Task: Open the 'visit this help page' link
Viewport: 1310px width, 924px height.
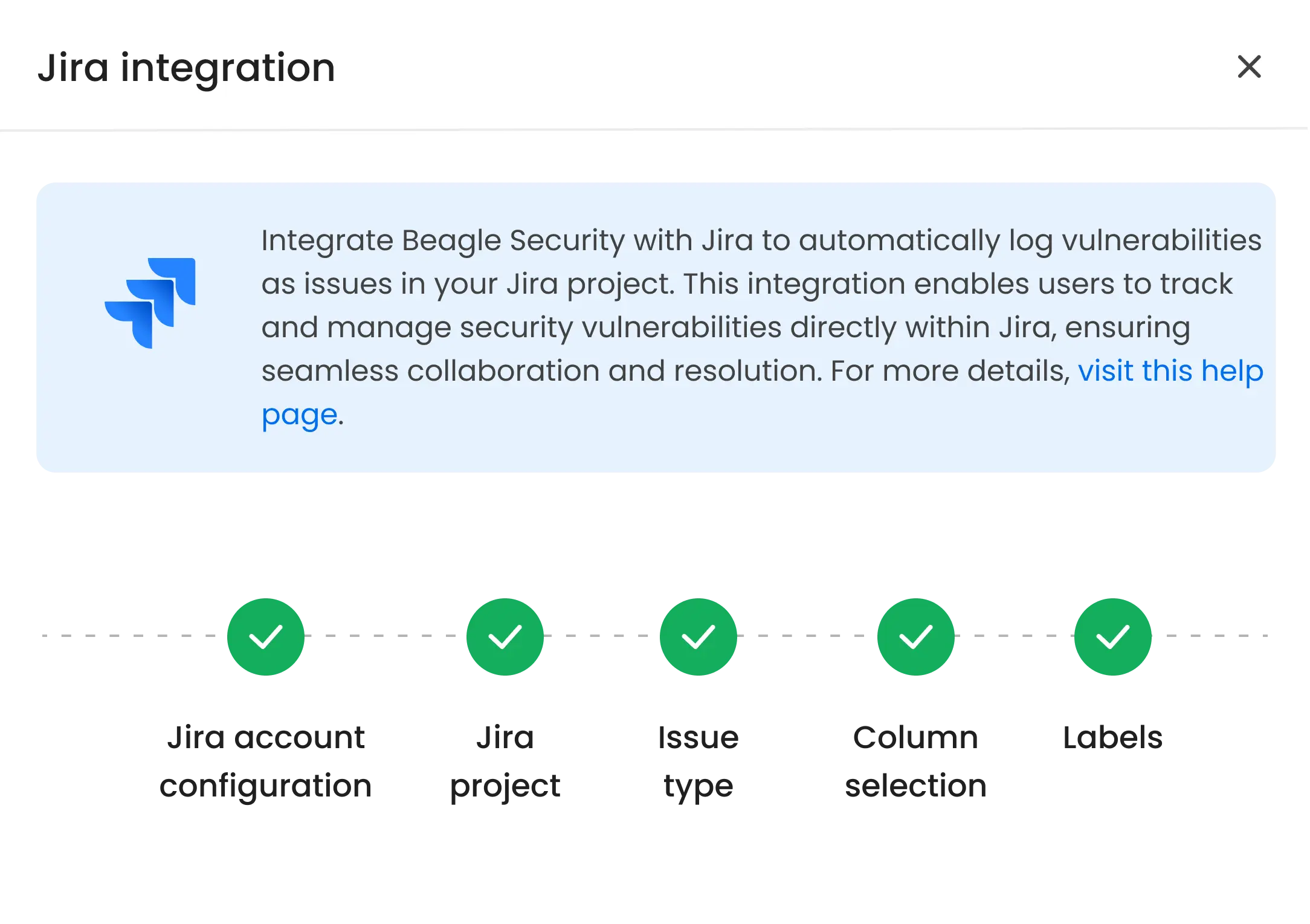Action: tap(1170, 370)
